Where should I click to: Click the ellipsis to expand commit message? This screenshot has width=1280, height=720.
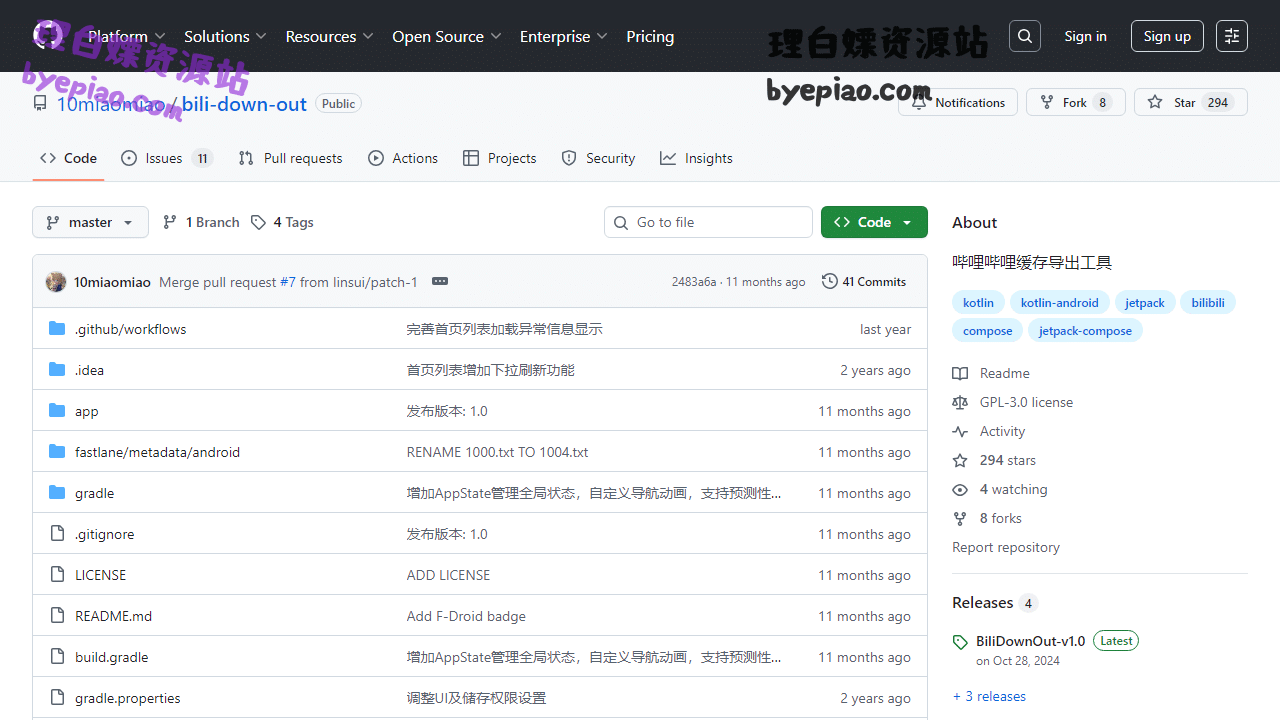click(440, 281)
